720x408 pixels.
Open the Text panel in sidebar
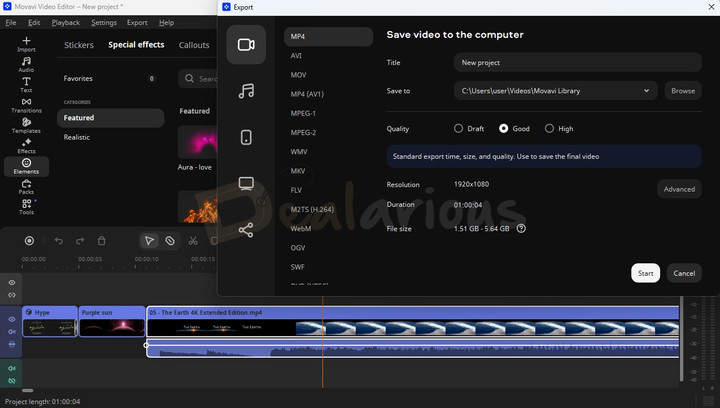tap(26, 85)
